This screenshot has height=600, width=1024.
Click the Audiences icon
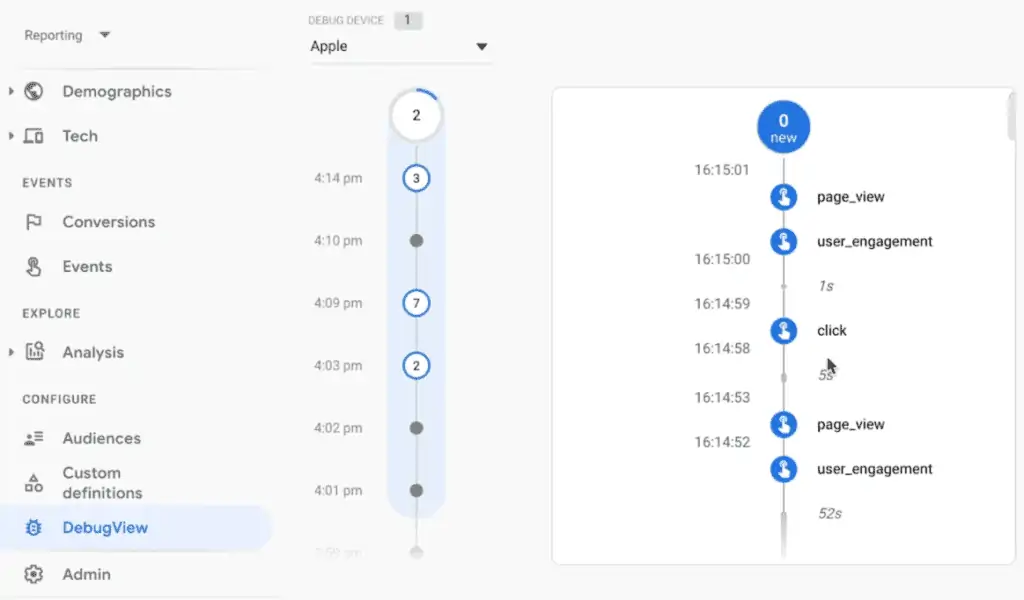coord(33,438)
